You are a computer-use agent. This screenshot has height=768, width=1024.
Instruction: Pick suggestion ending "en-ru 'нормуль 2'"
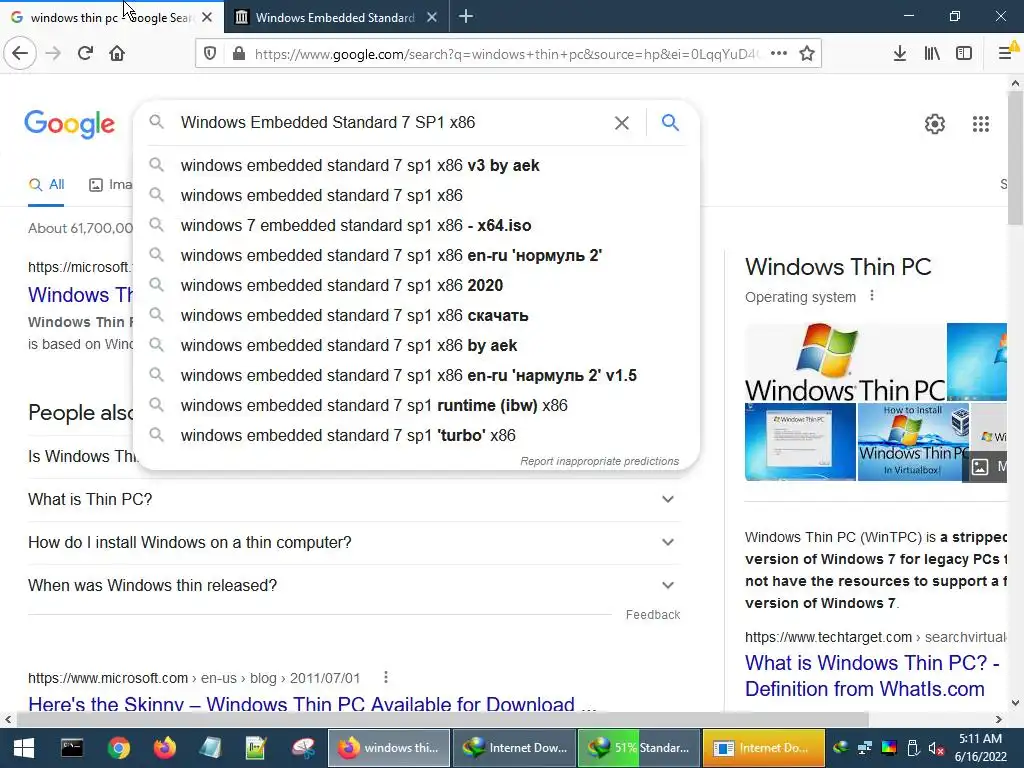coord(416,255)
